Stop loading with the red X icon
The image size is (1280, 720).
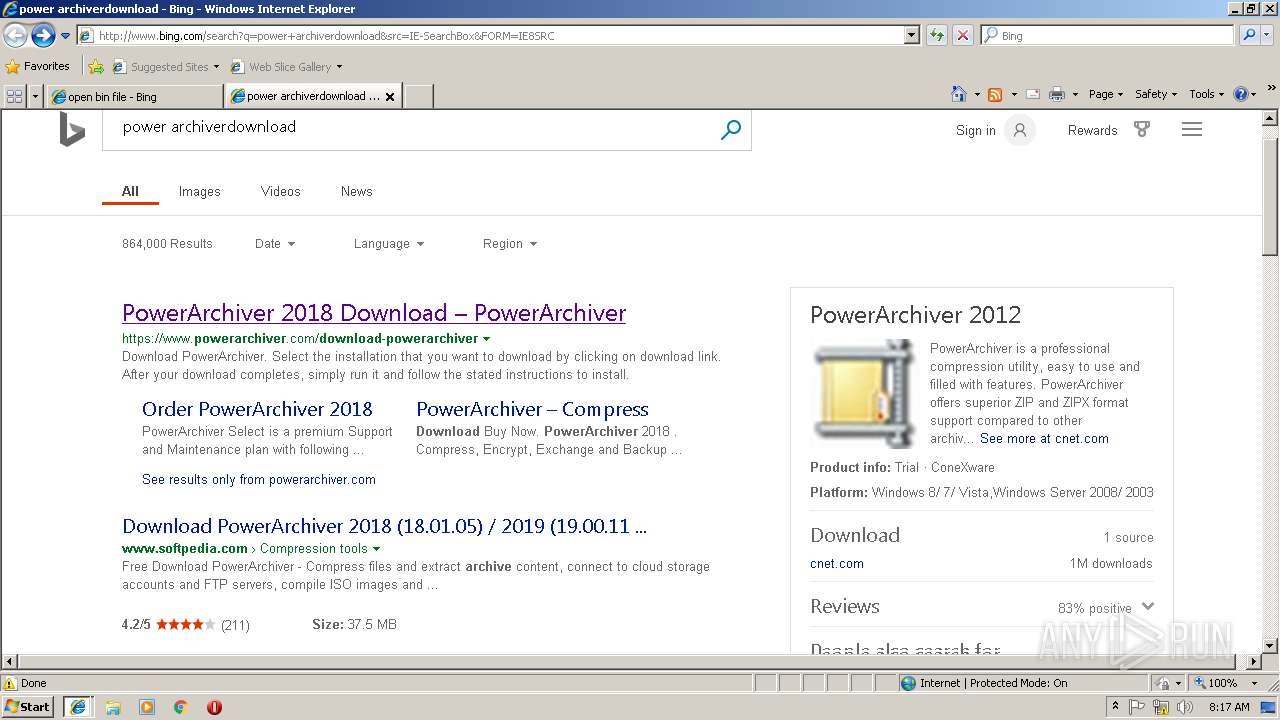[x=962, y=35]
